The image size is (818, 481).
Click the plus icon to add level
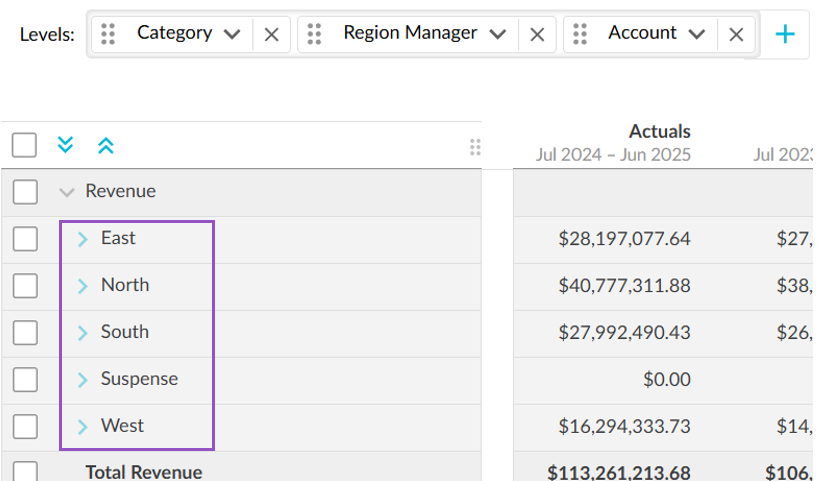pyautogui.click(x=785, y=34)
